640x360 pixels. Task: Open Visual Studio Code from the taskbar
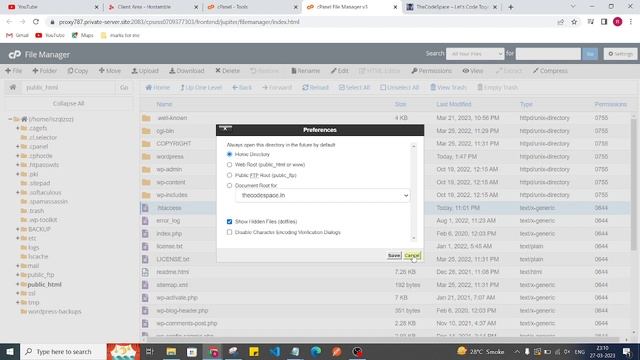pyautogui.click(x=275, y=351)
